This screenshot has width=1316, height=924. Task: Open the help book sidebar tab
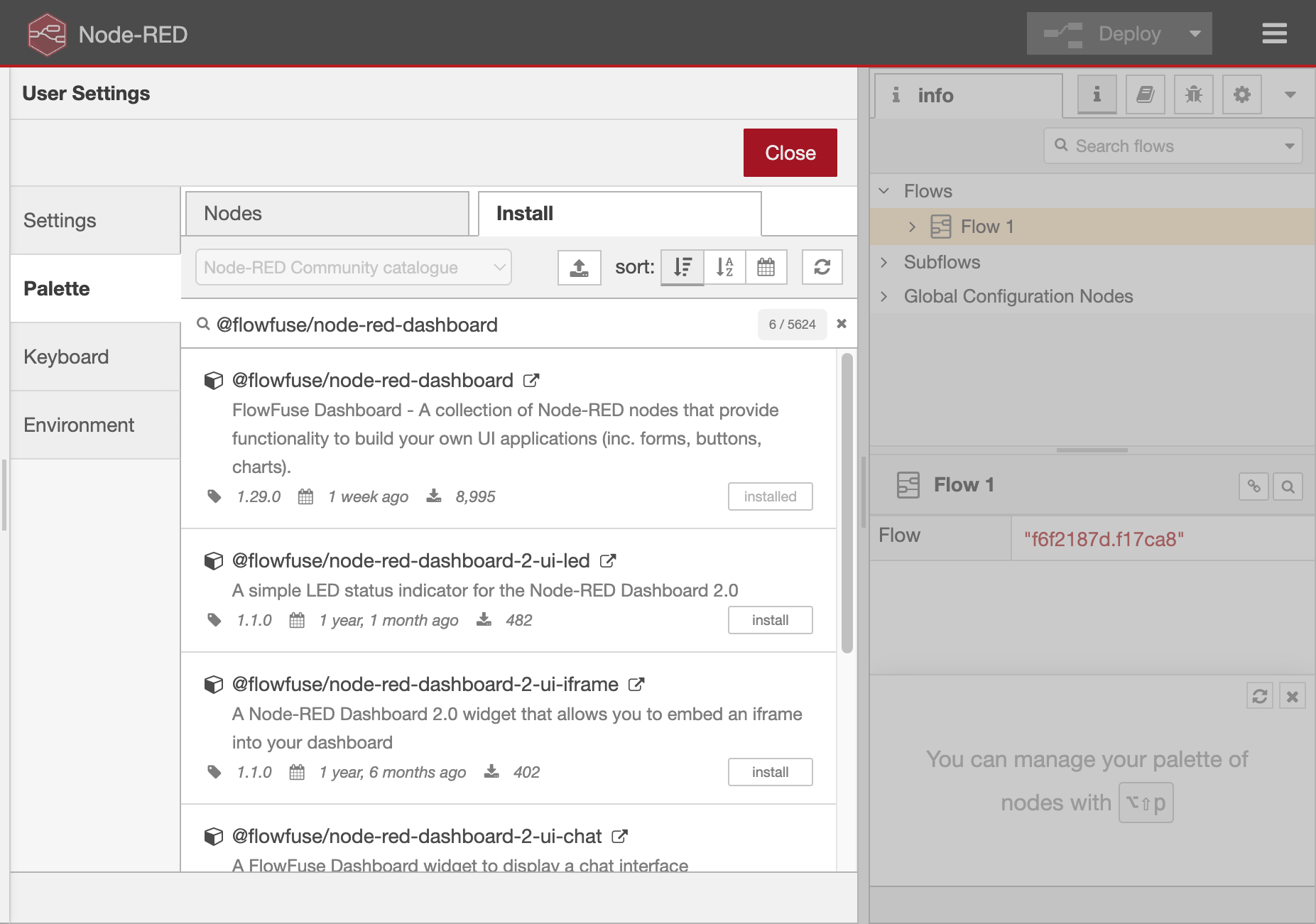point(1145,94)
